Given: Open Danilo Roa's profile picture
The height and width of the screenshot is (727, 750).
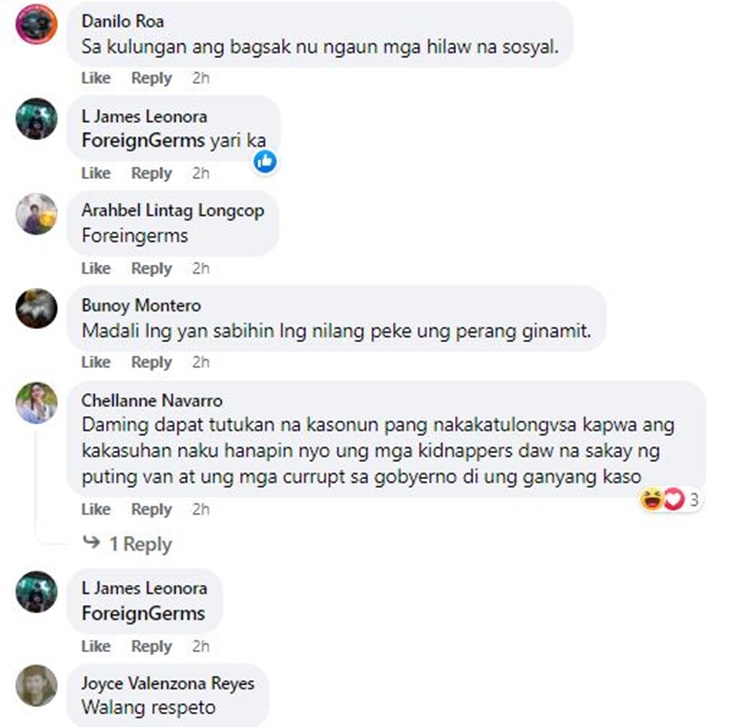Looking at the screenshot, I should (x=36, y=24).
